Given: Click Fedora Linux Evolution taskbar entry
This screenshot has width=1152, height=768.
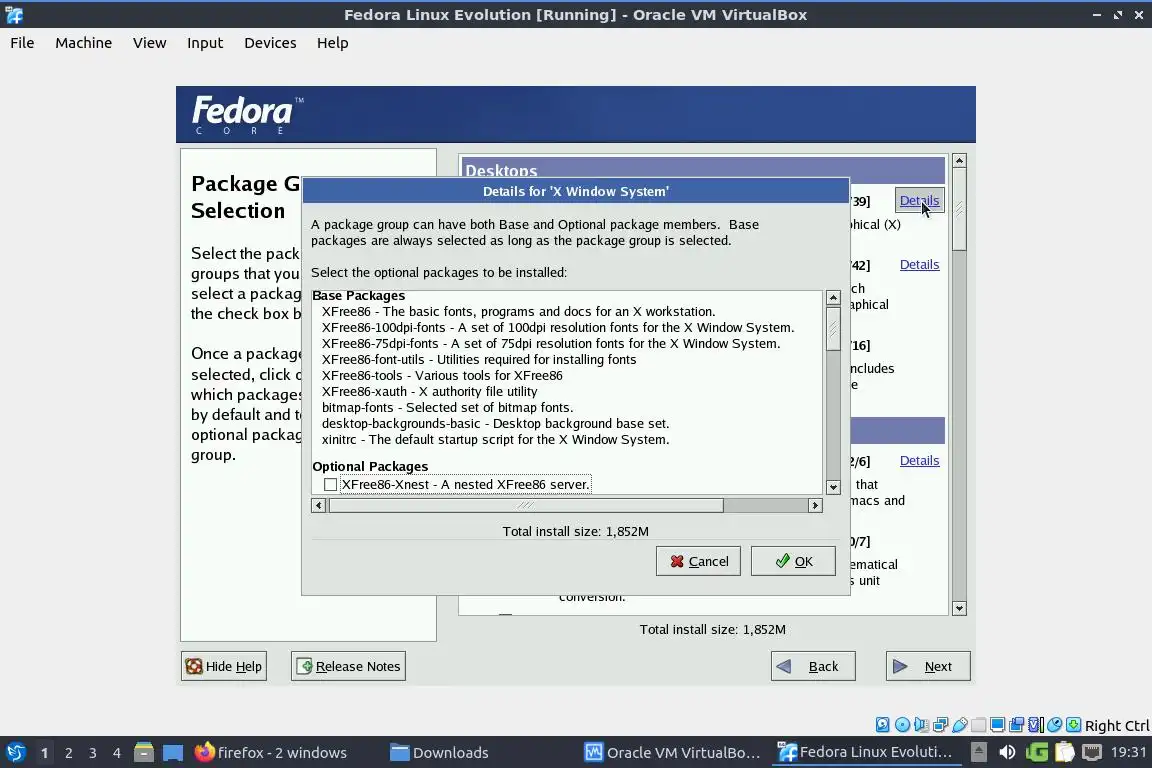Looking at the screenshot, I should click(866, 752).
